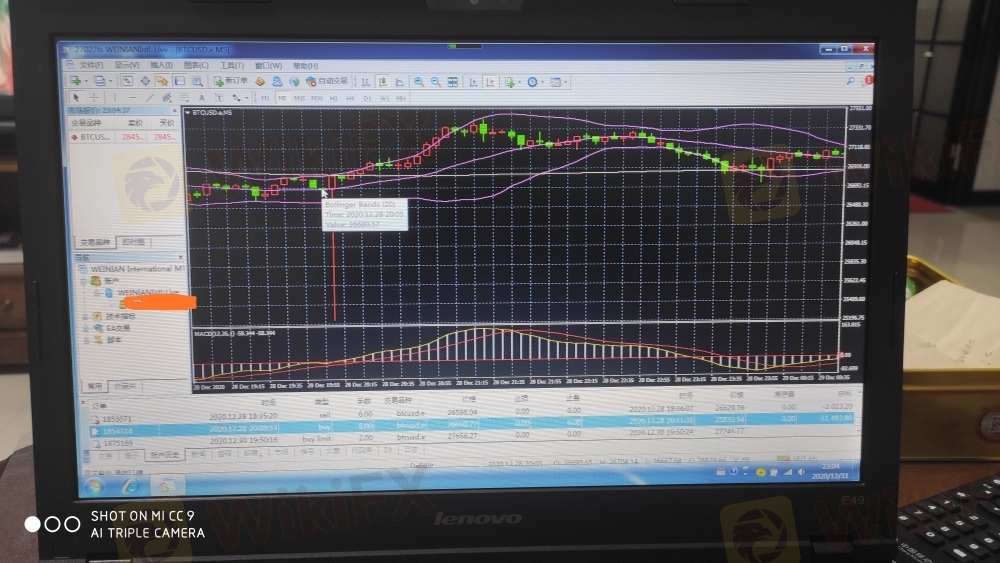Toggle the Navigator star-folder icon
Image resolution: width=1000 pixels, height=563 pixels.
(162, 81)
